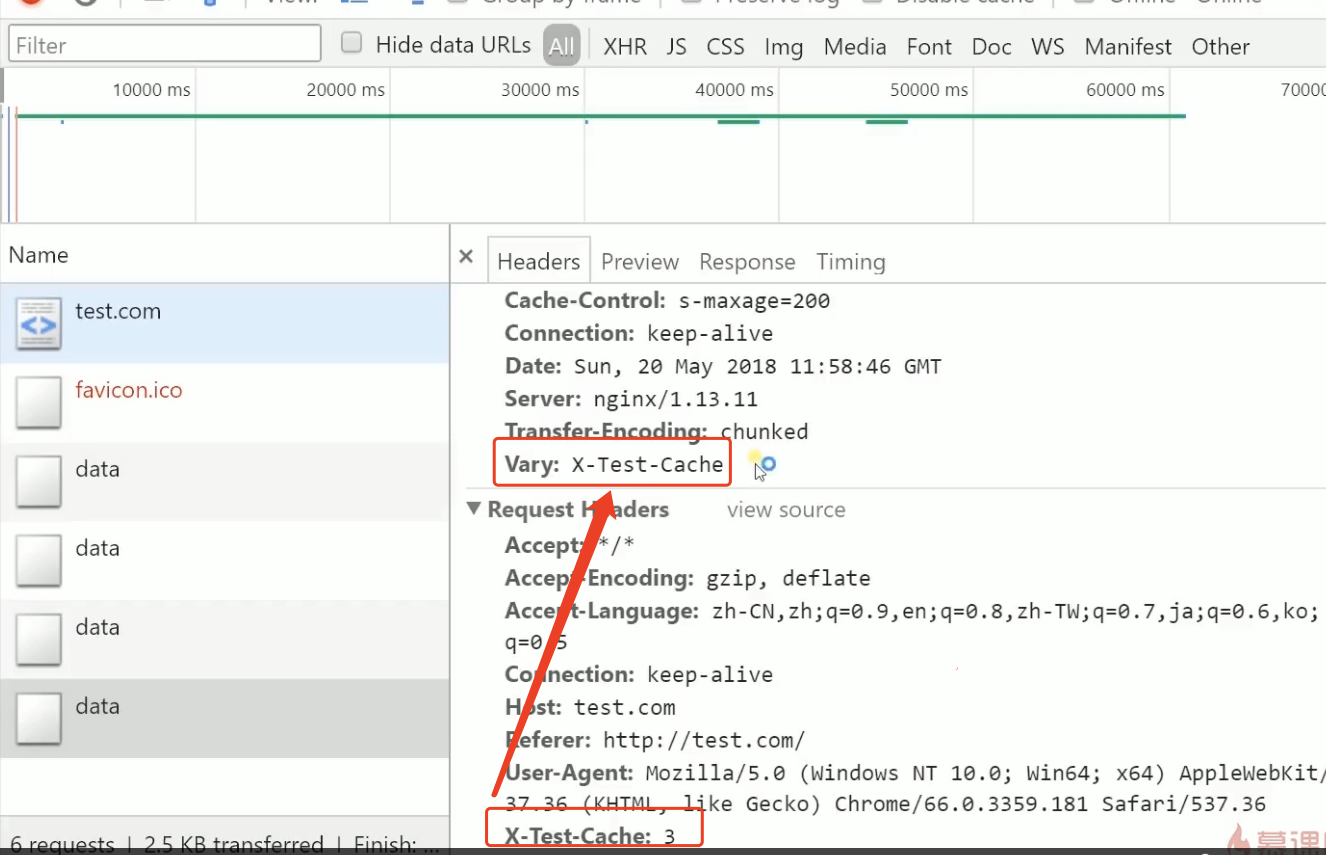1326x855 pixels.
Task: Open the Response tab
Action: click(x=747, y=262)
